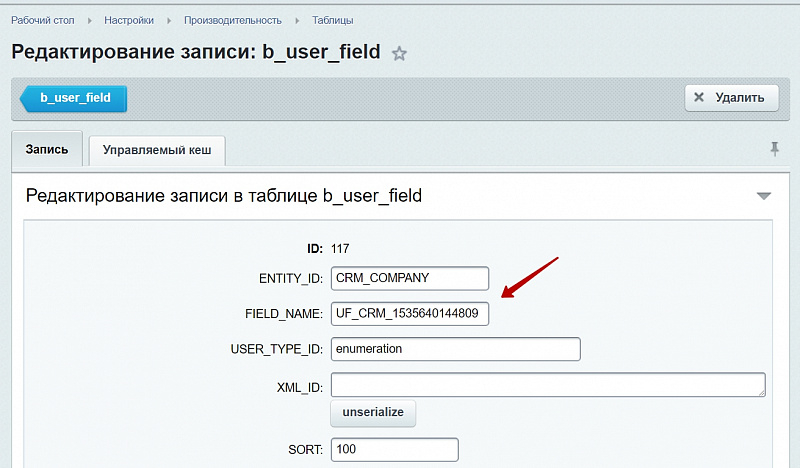Navigate to Производительность breadcrumb link
The height and width of the screenshot is (468, 800).
(232, 20)
